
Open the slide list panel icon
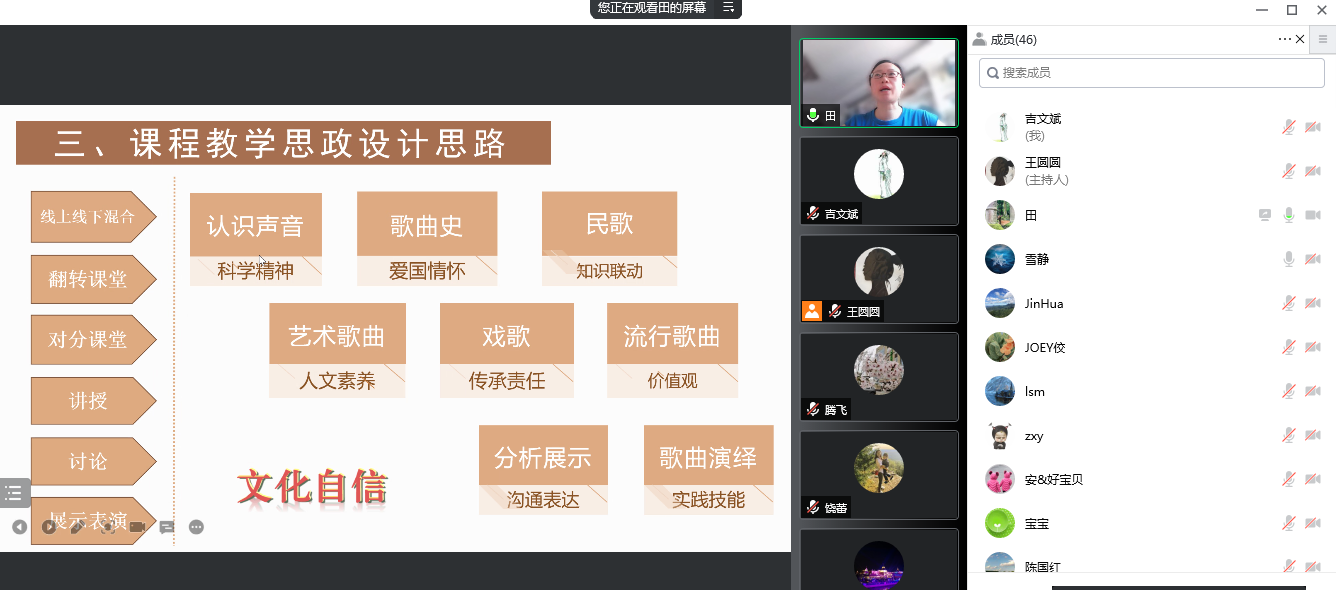(14, 492)
